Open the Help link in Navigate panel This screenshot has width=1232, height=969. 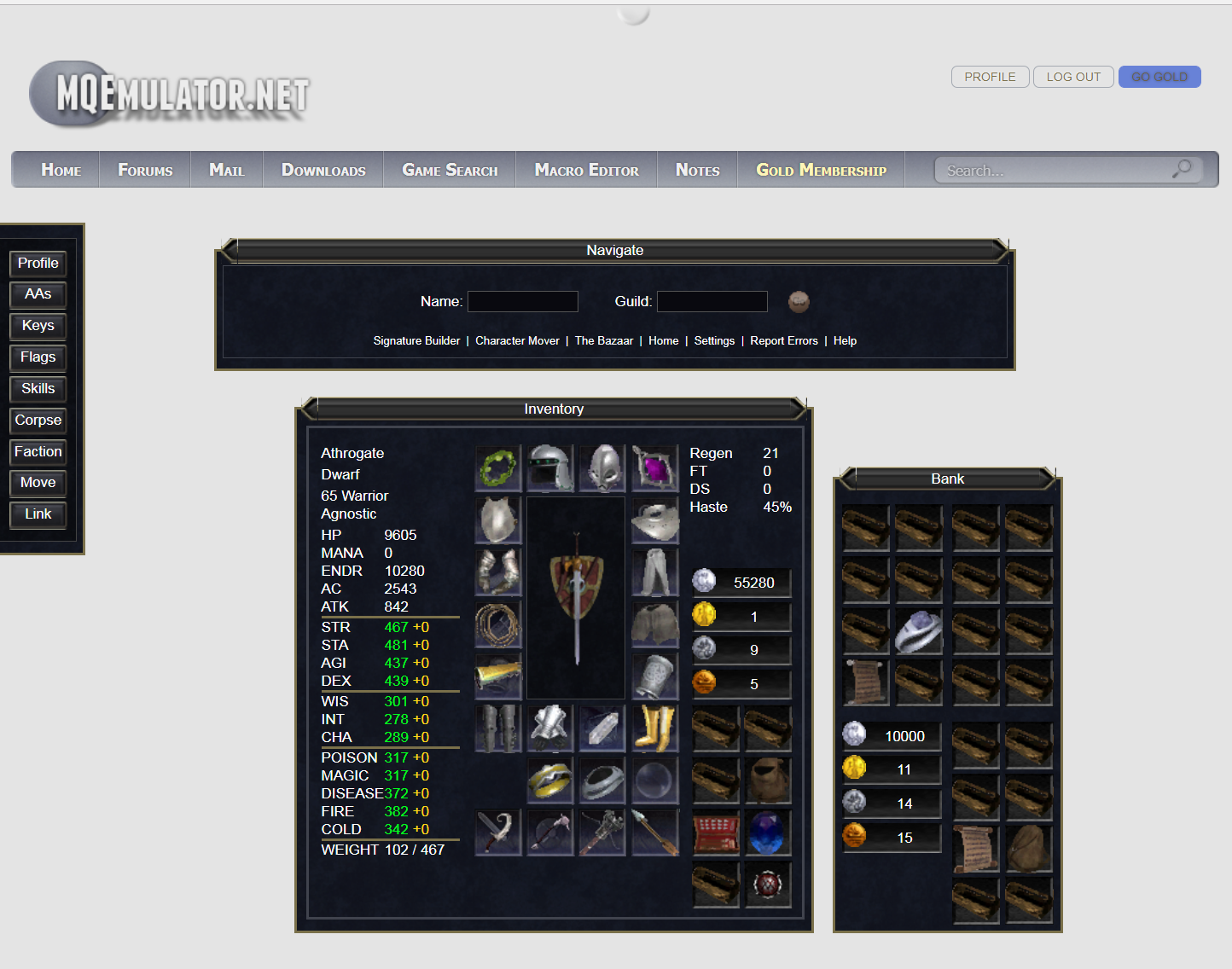845,340
